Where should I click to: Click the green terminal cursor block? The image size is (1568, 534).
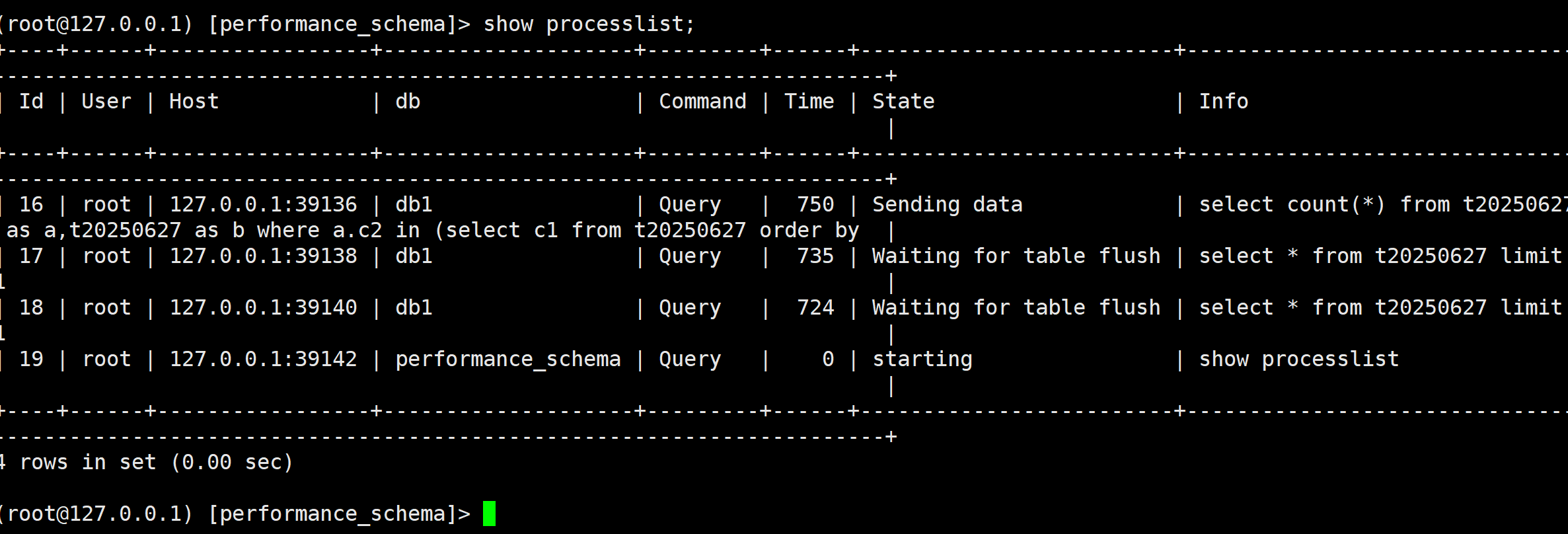[x=489, y=514]
